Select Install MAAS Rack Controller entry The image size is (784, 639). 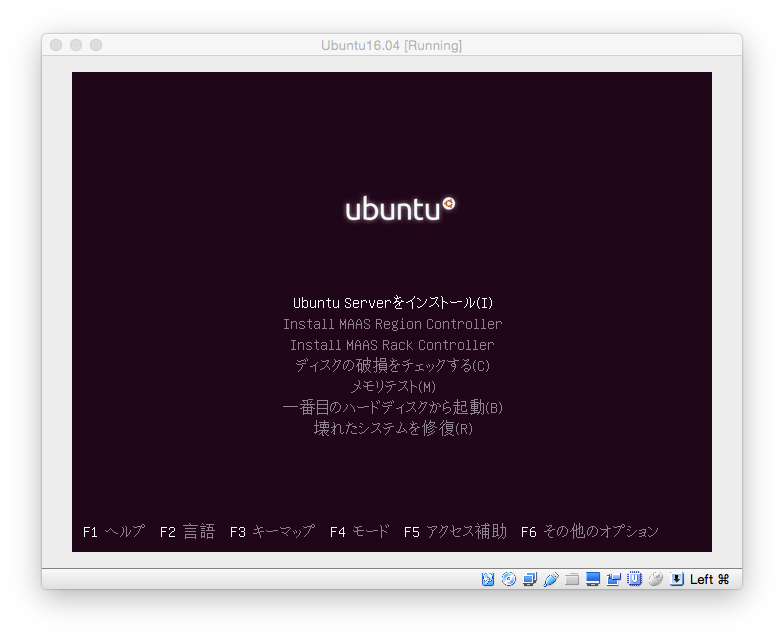[x=392, y=345]
